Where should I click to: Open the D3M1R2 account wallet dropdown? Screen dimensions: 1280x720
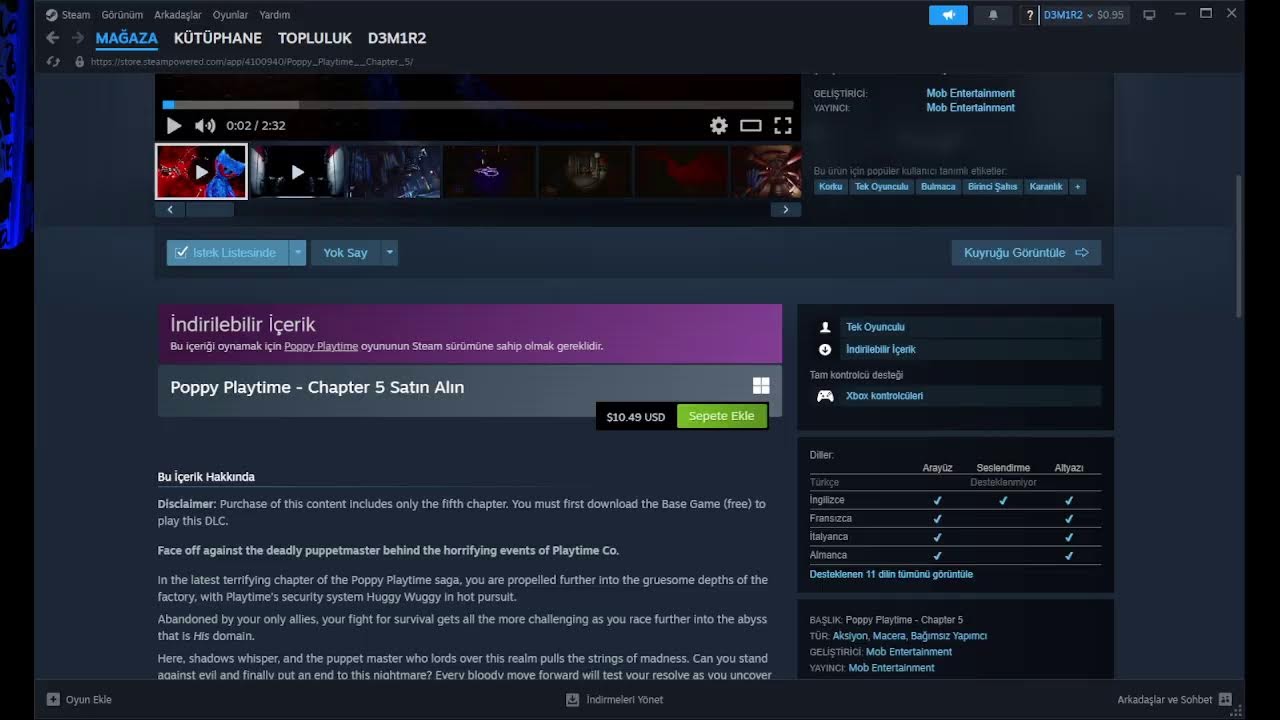click(x=1084, y=15)
